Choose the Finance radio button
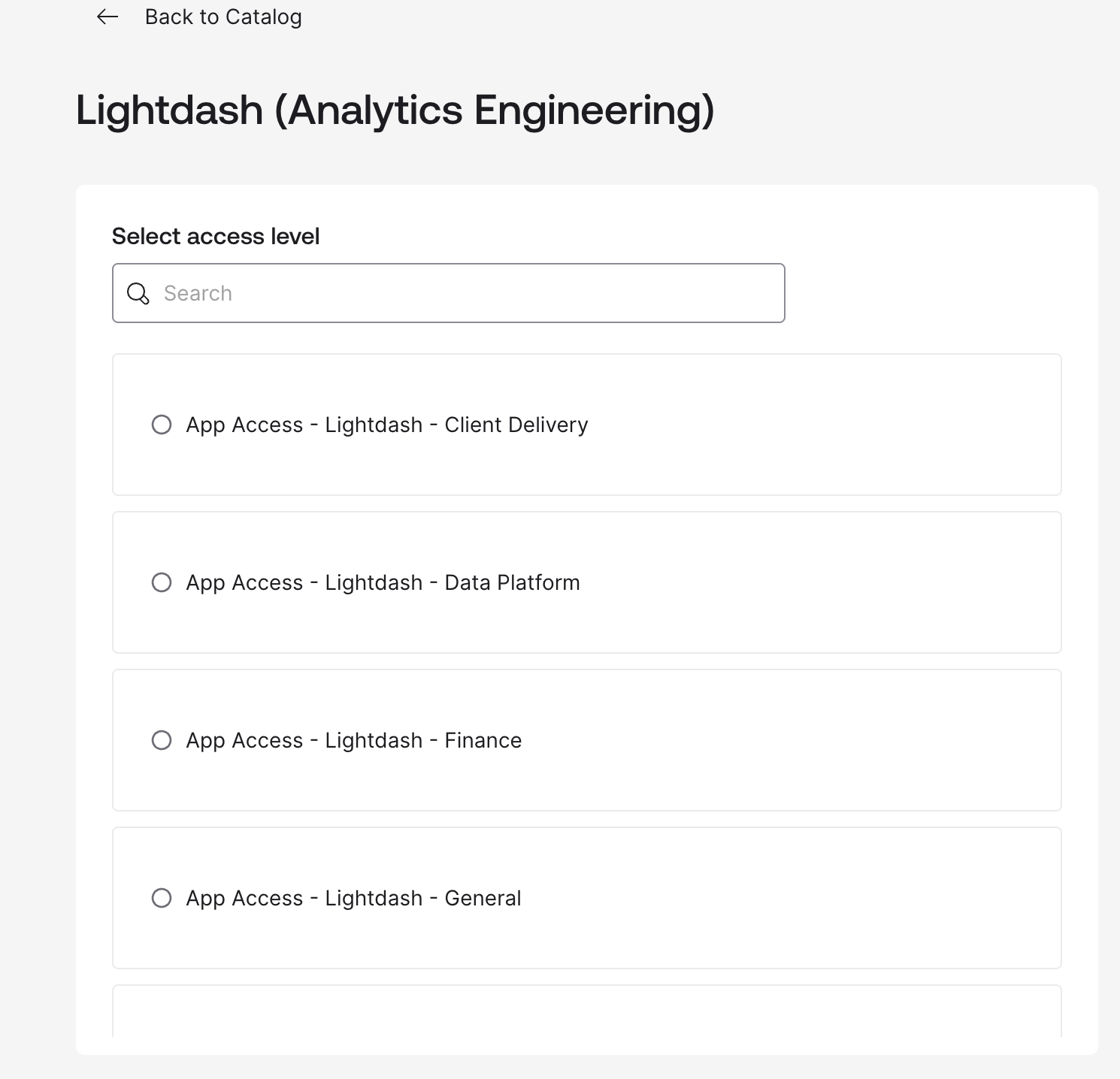This screenshot has width=1120, height=1079. tap(162, 740)
